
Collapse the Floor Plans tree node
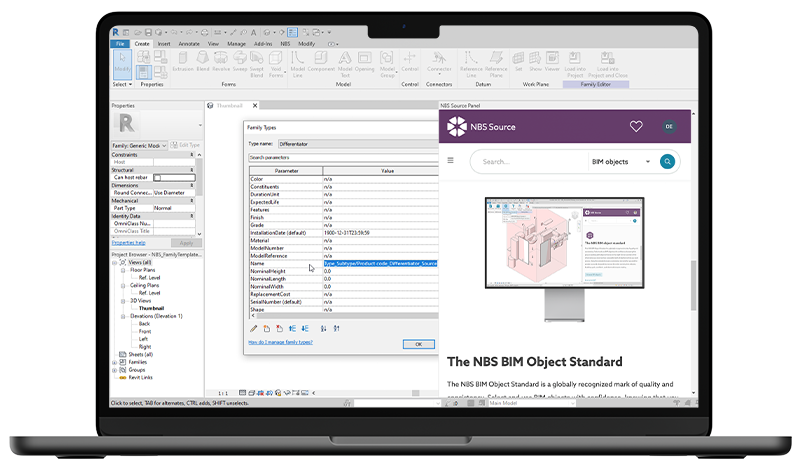coord(121,269)
